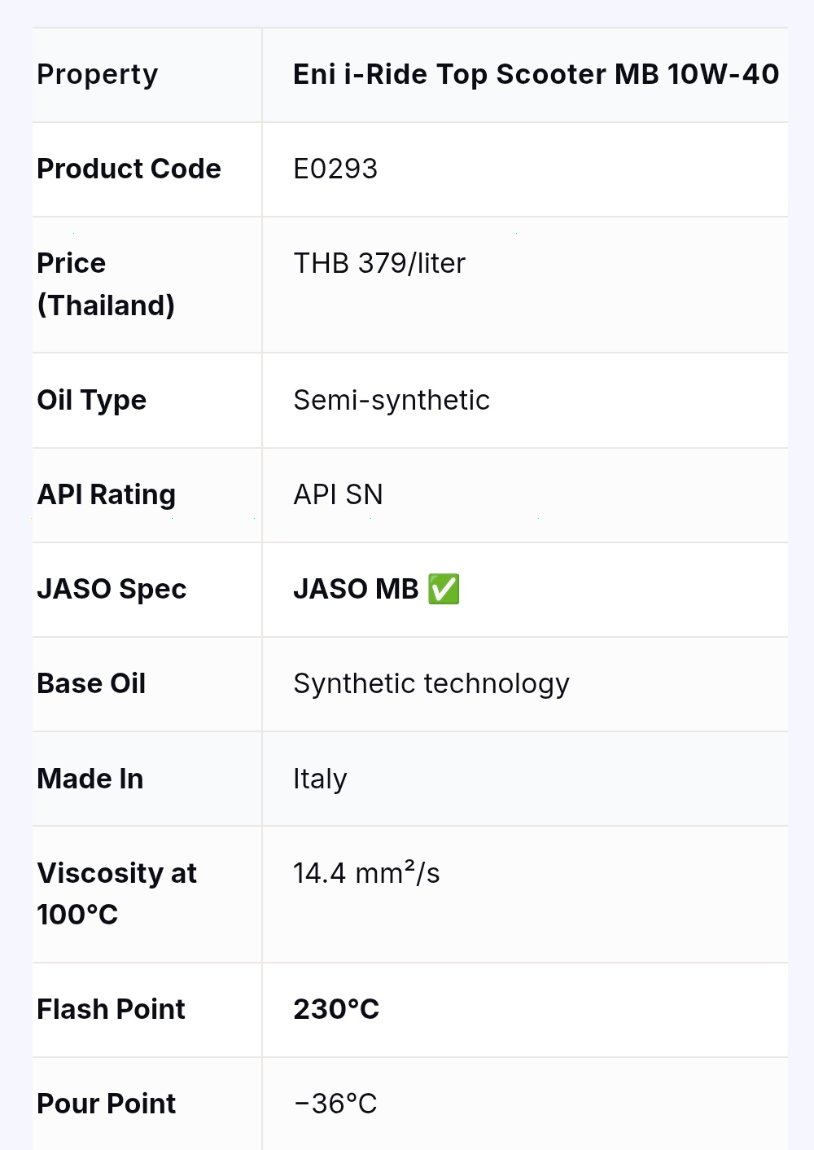Select the Property column header
This screenshot has height=1150, width=814.
(98, 75)
